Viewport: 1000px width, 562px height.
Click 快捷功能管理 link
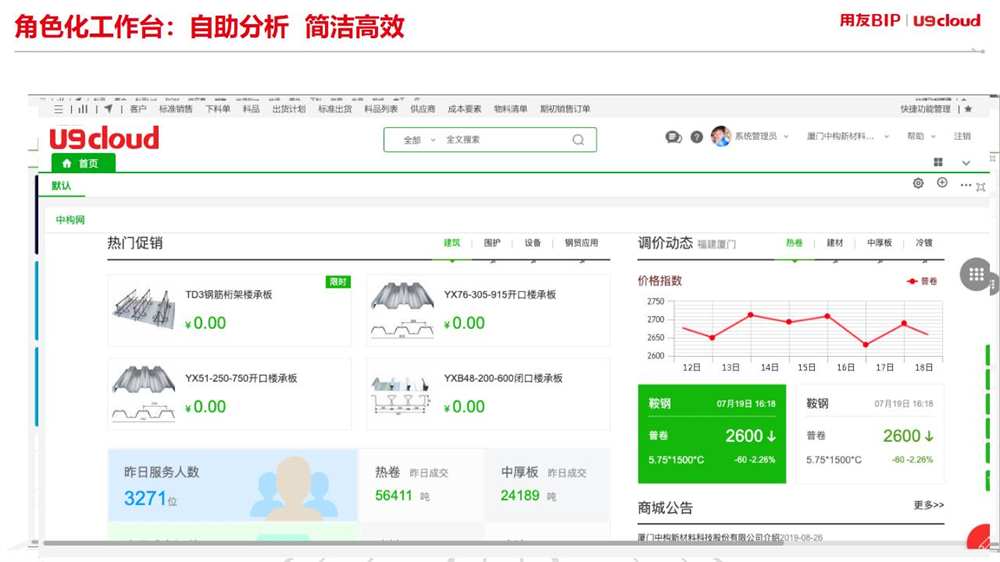click(925, 109)
